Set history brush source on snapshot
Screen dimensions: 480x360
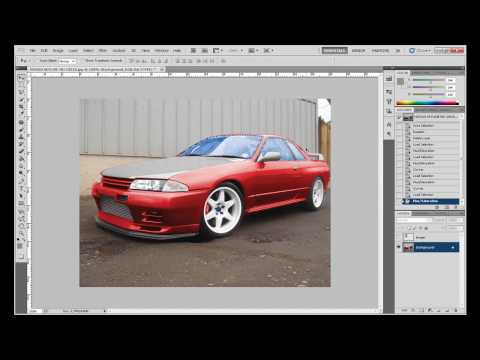(399, 117)
